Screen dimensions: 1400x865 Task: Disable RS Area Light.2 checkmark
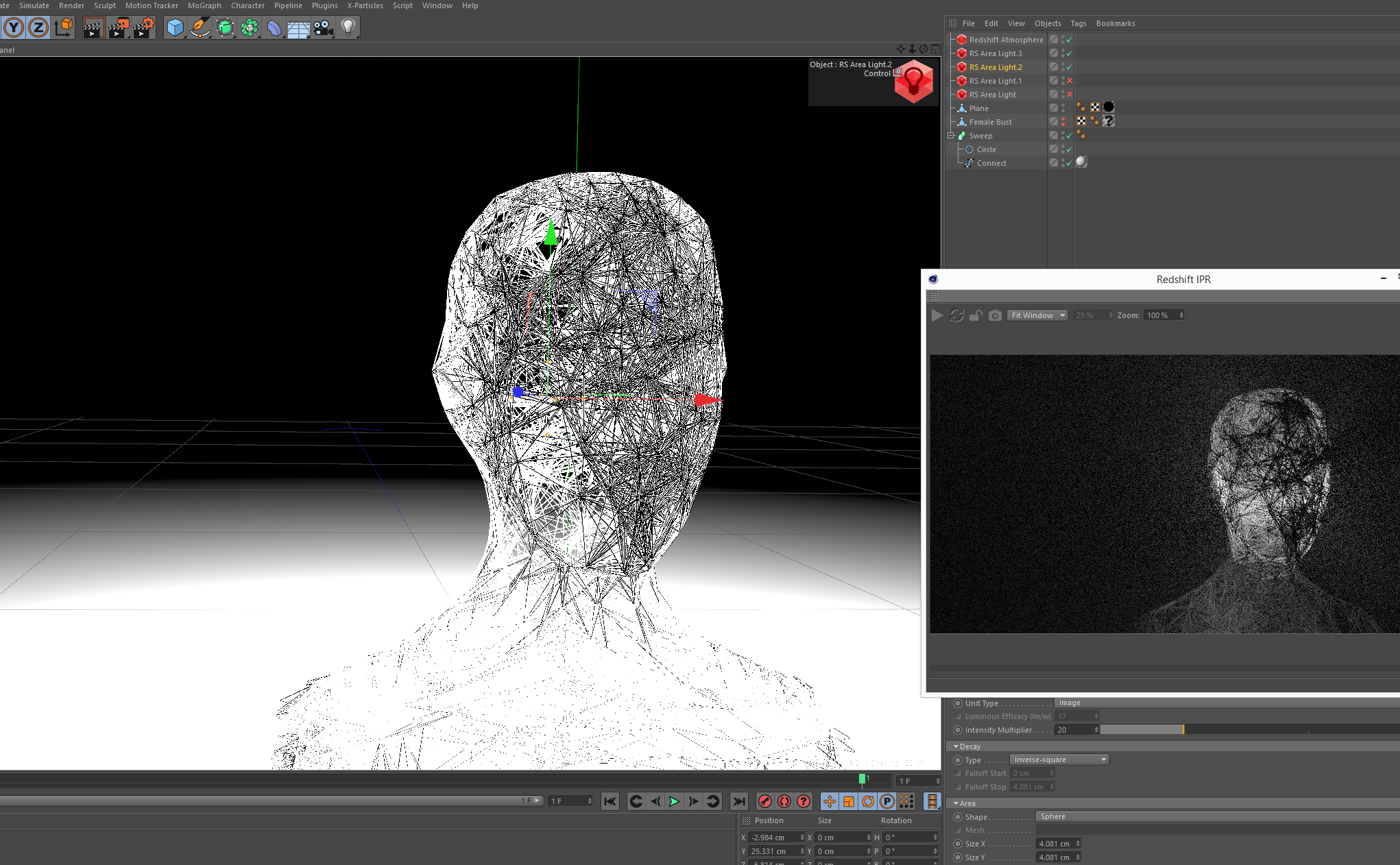tap(1070, 67)
